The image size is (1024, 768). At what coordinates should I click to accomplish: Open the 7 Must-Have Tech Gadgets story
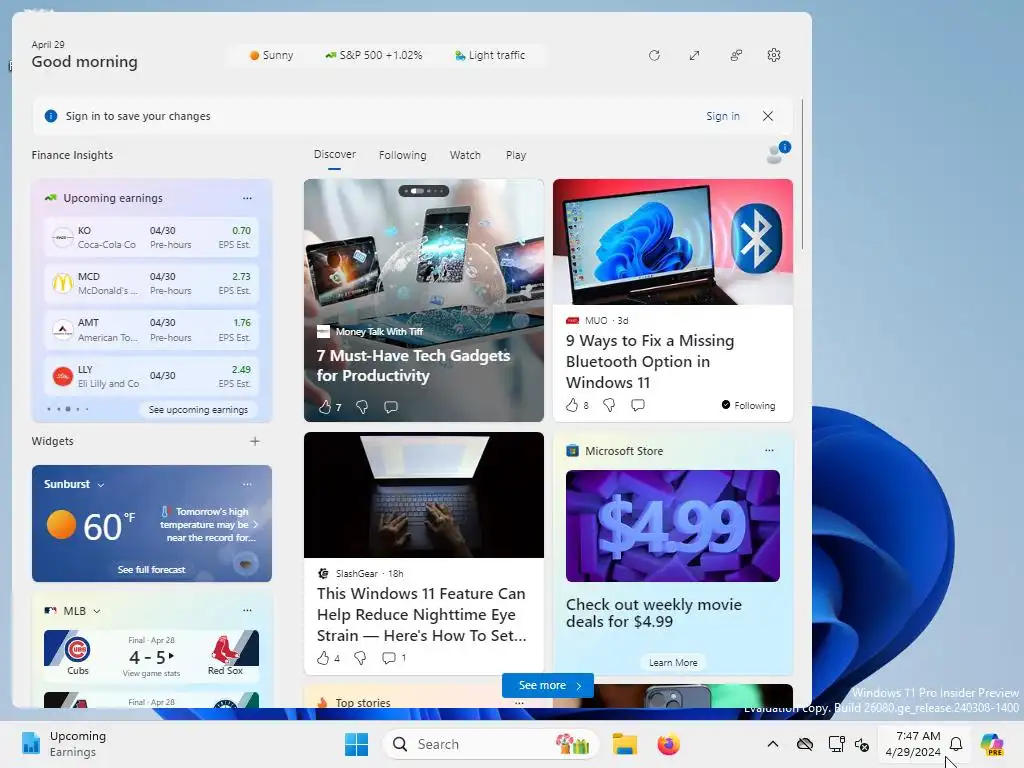click(413, 366)
